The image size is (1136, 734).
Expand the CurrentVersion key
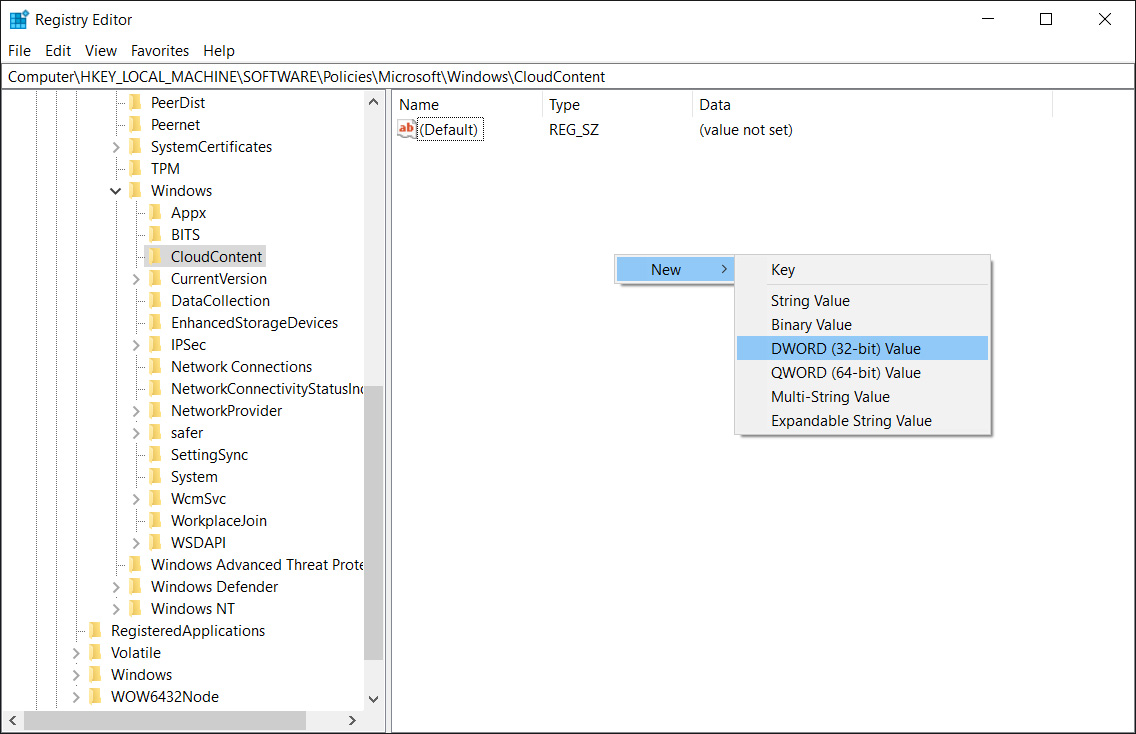click(135, 279)
